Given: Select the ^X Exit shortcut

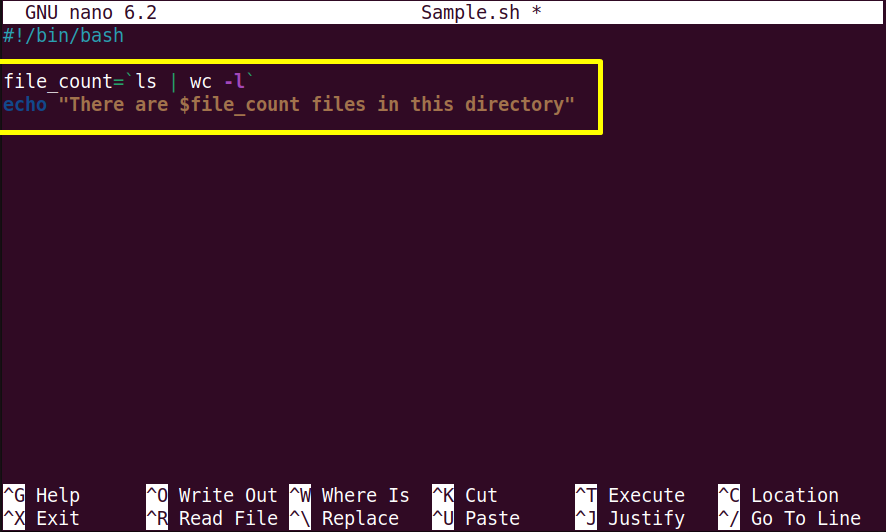Looking at the screenshot, I should 42,518.
